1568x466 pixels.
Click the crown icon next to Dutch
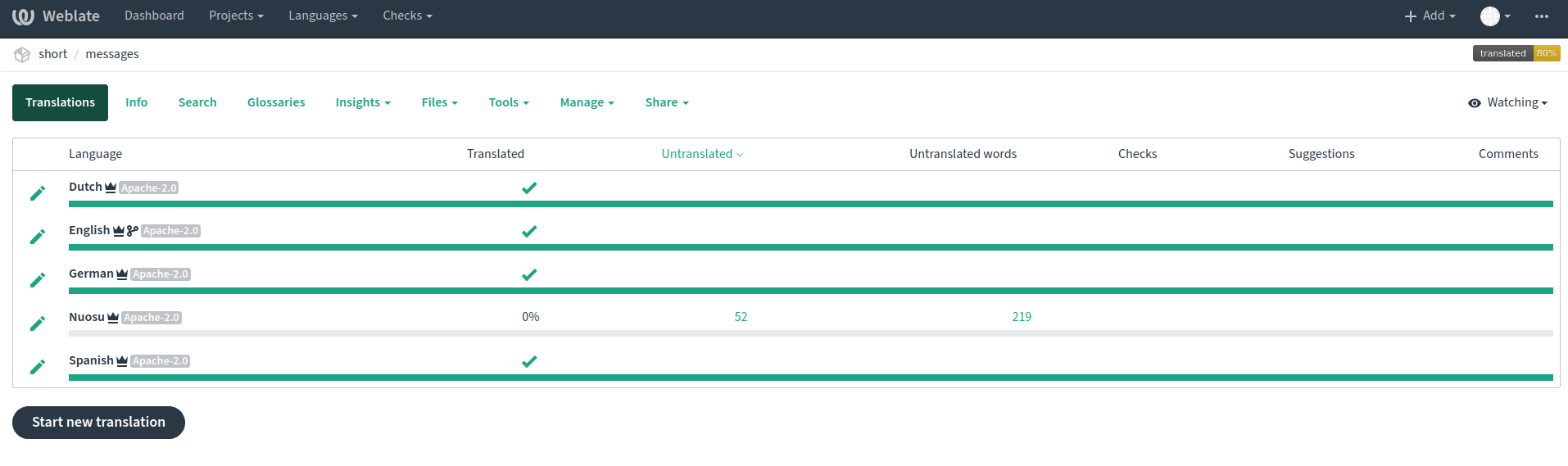(111, 188)
